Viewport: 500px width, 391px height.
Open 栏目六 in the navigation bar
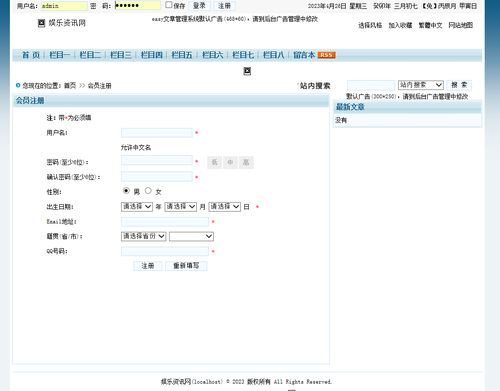[212, 55]
